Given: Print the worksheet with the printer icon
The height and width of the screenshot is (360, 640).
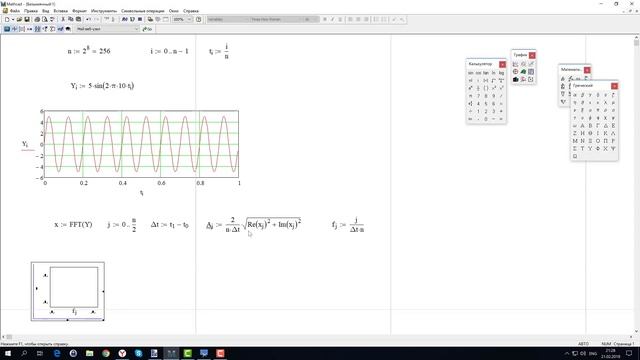Looking at the screenshot, I should click(37, 19).
